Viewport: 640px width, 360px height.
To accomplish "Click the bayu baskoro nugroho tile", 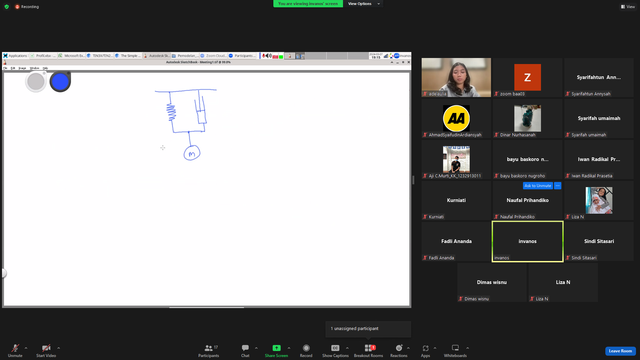I will point(527,159).
